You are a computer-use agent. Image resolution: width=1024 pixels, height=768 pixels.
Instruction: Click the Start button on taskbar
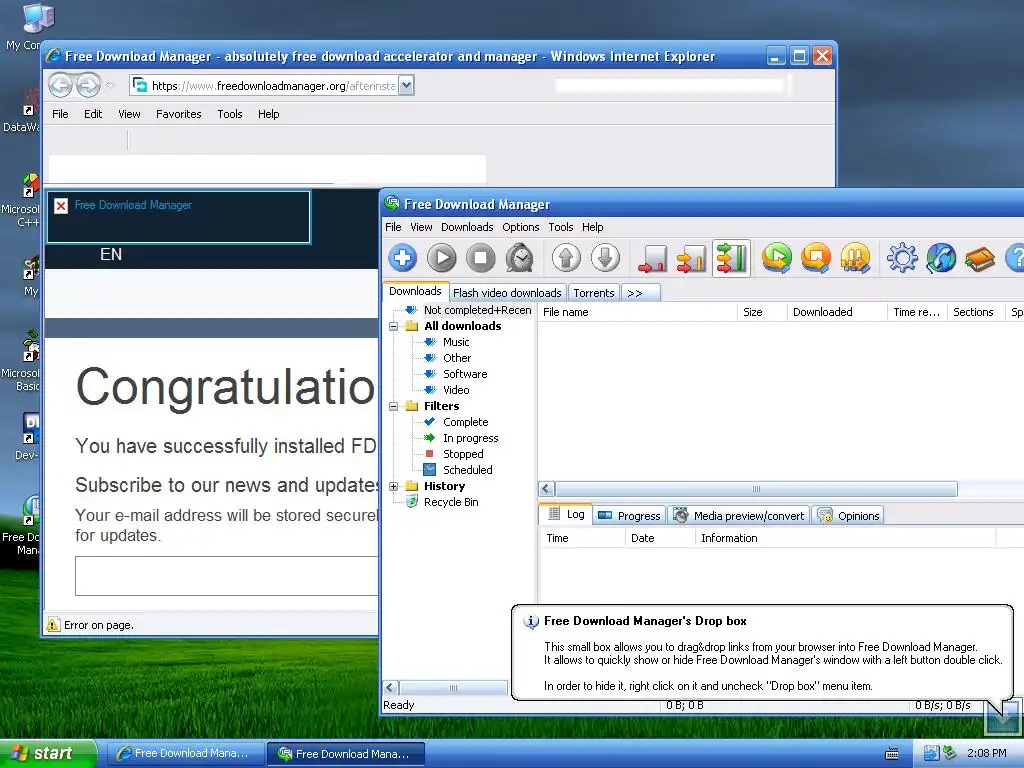(x=48, y=753)
